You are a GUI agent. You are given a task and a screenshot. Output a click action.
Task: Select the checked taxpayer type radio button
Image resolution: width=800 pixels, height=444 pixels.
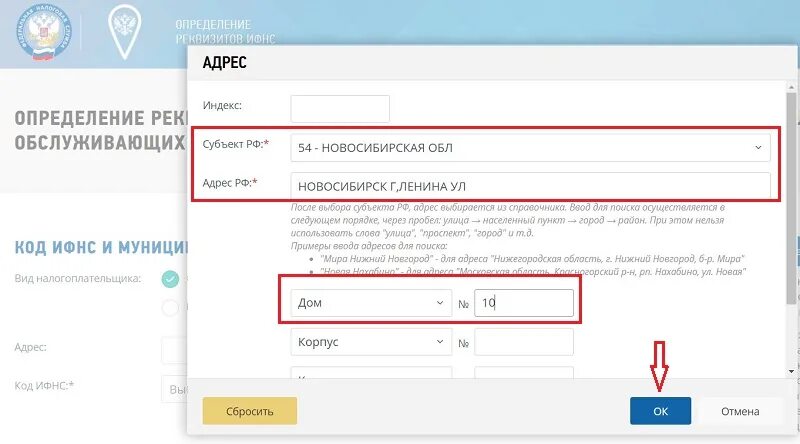point(170,279)
